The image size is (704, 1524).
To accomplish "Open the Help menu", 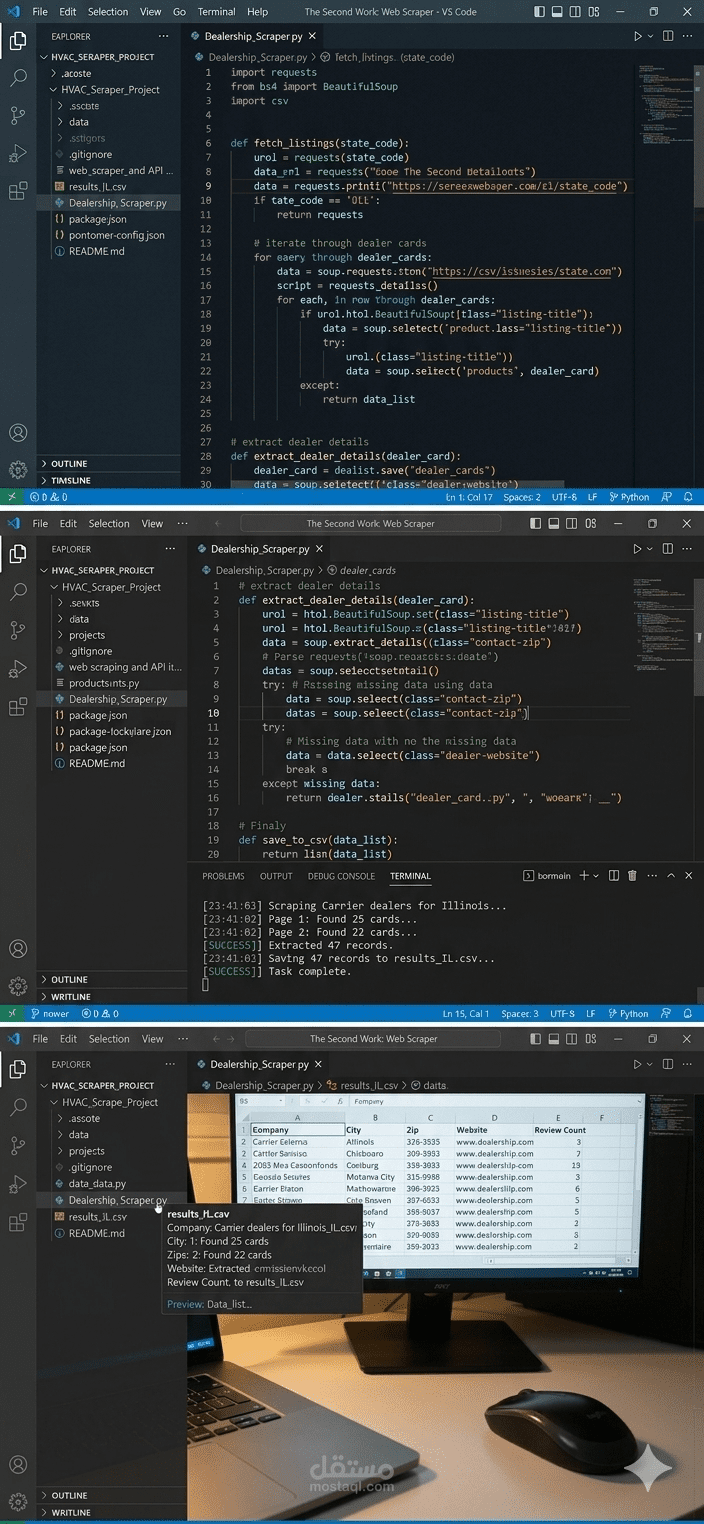I will [257, 12].
